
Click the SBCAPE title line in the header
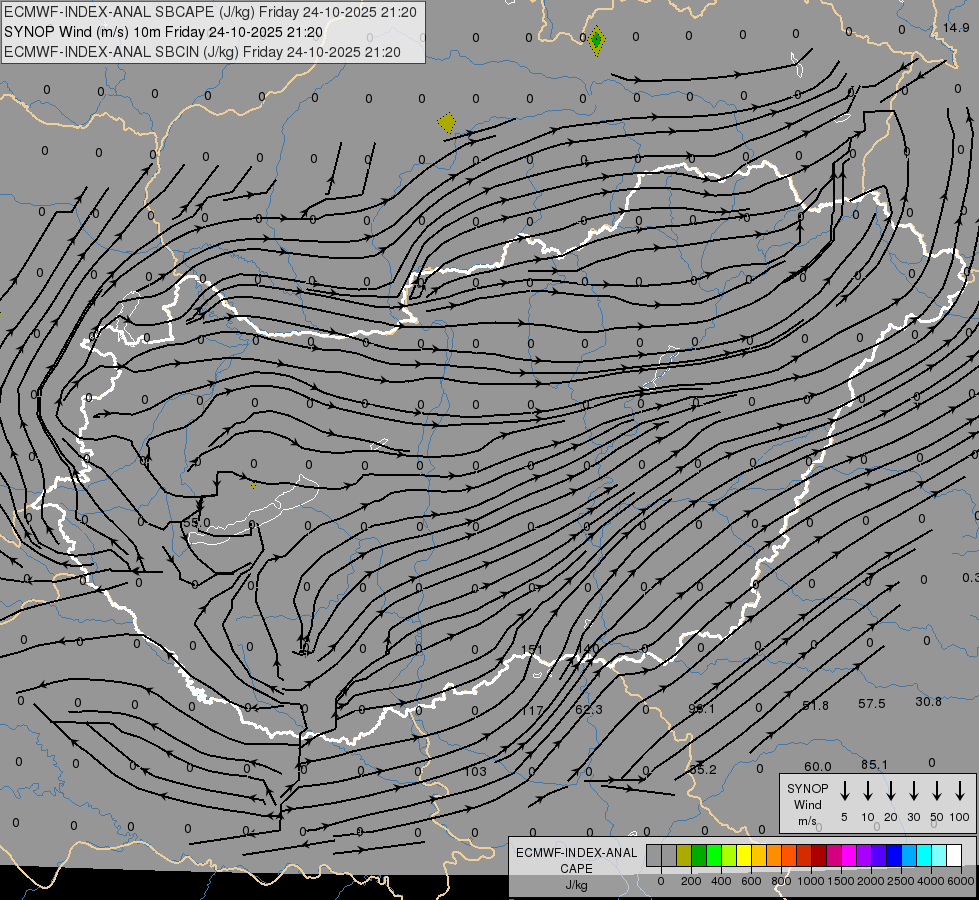[210, 12]
